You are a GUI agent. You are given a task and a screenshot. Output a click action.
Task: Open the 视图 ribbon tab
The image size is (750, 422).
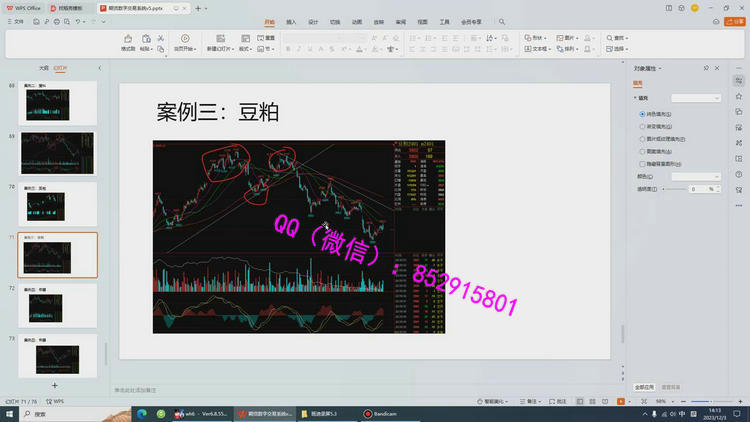422,21
